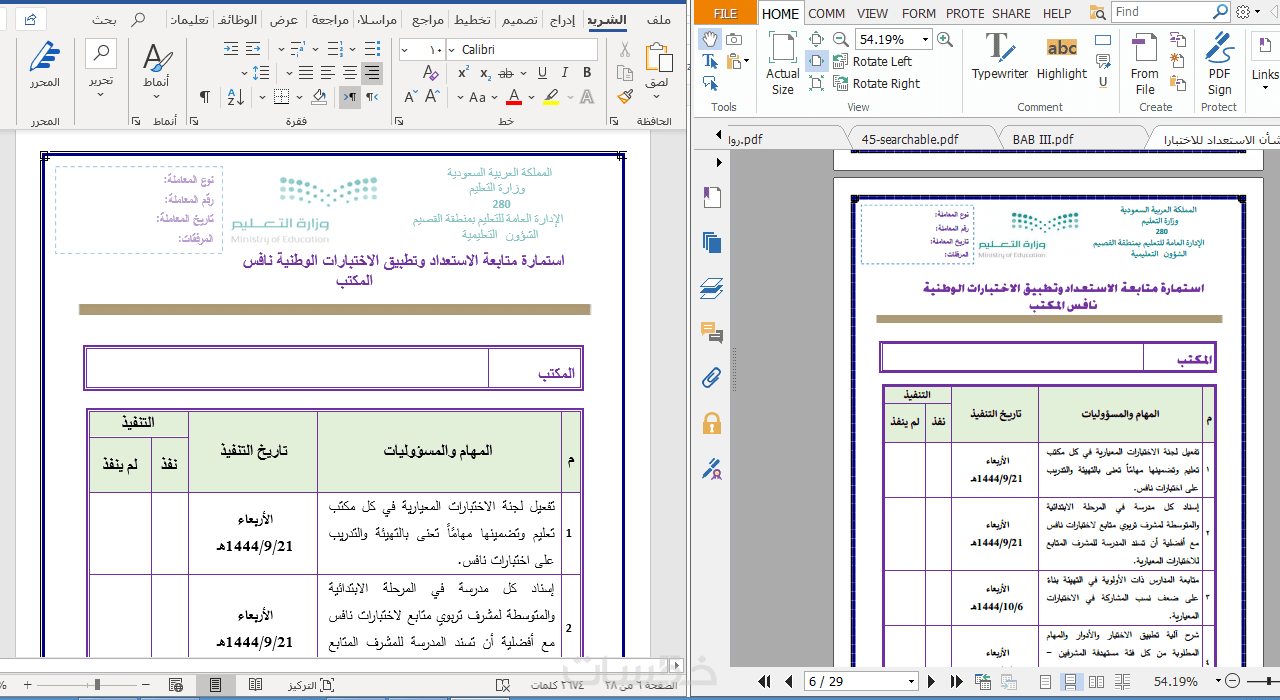This screenshot has width=1280, height=700.
Task: Open the HELP tab in Foxit
Action: [1057, 13]
